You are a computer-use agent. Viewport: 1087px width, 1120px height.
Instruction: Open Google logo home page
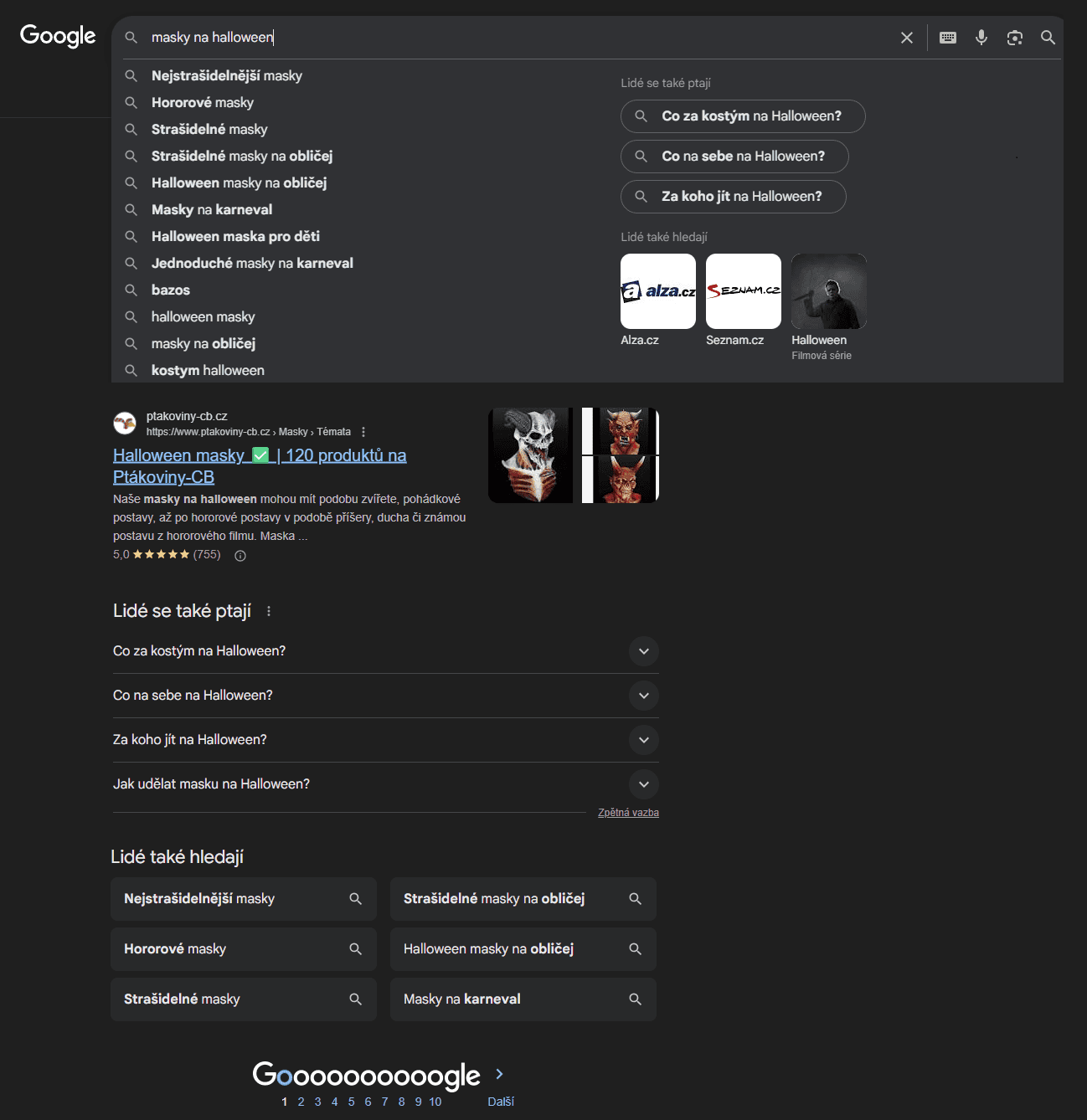58,36
